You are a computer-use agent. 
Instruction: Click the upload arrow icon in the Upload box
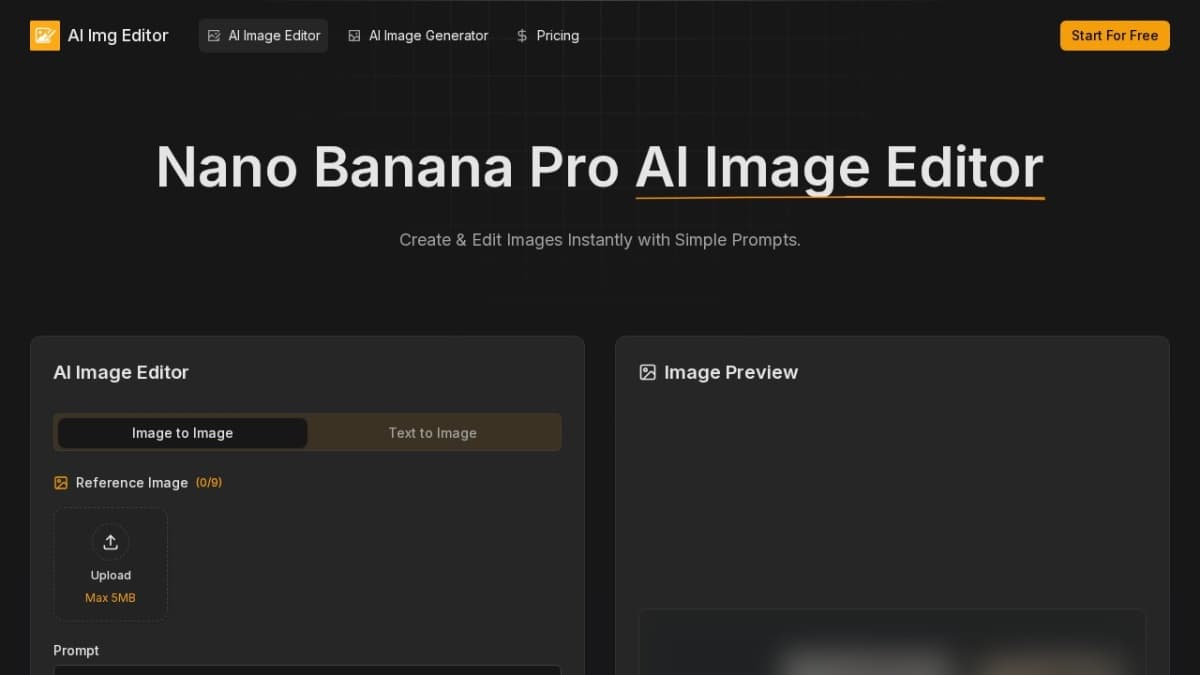coord(110,542)
